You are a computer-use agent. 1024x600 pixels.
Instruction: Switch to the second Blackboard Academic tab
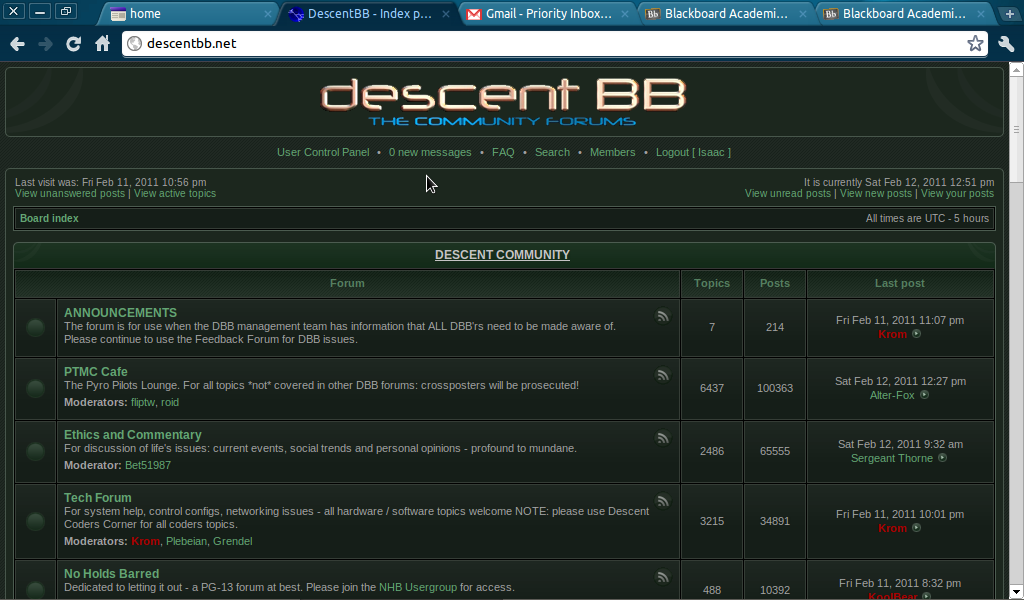pos(904,14)
